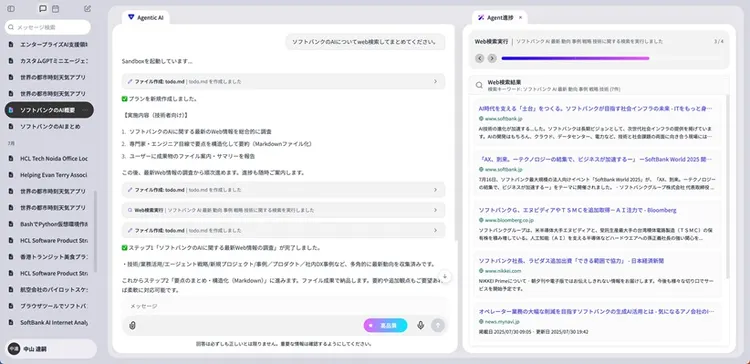Click the chat list sidebar scrollbar

(95, 232)
